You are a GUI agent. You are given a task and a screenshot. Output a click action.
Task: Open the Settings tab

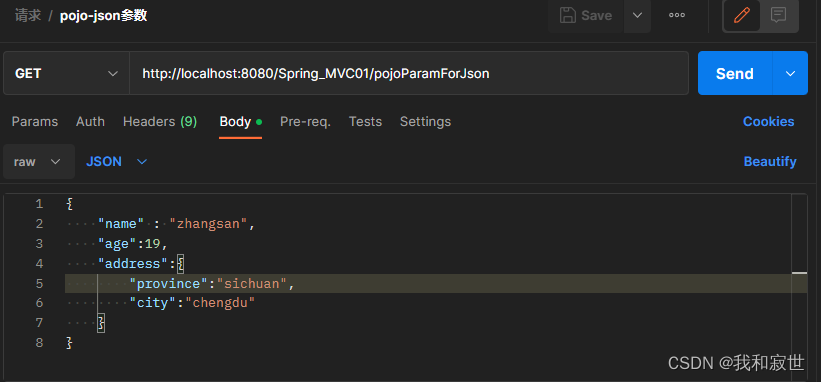pyautogui.click(x=425, y=121)
